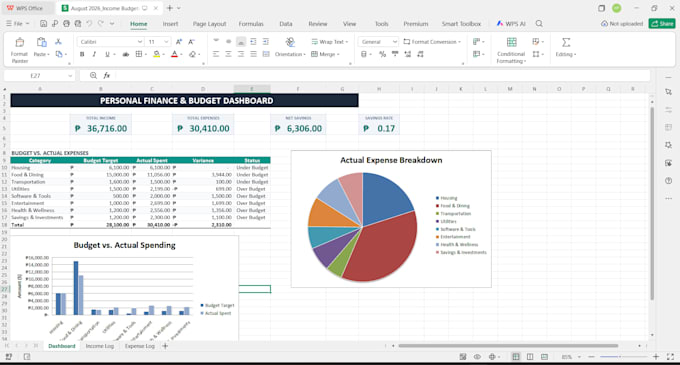
Task: Click the Share button
Action: click(662, 23)
